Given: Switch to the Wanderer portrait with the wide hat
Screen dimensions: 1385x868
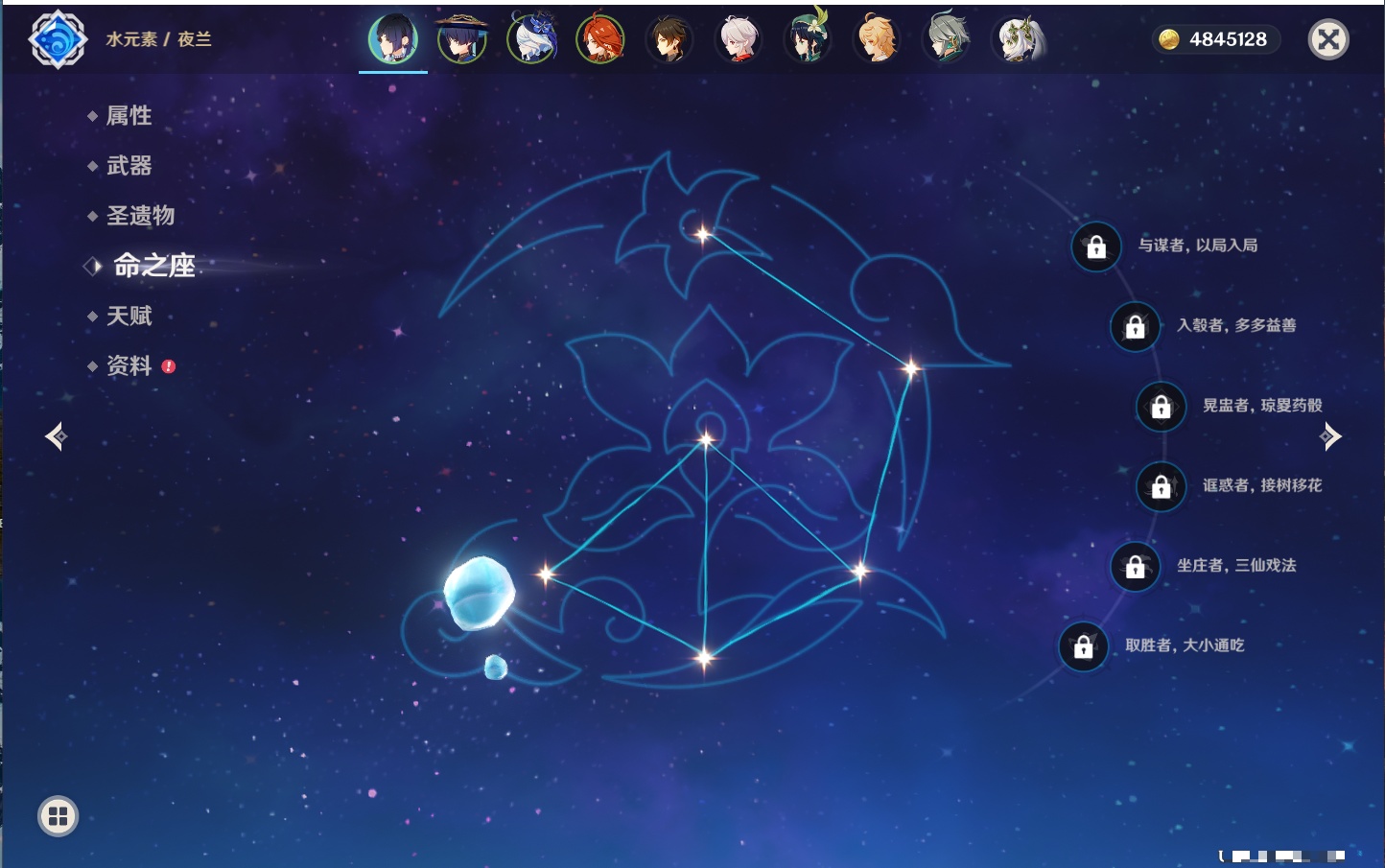Looking at the screenshot, I should (462, 39).
